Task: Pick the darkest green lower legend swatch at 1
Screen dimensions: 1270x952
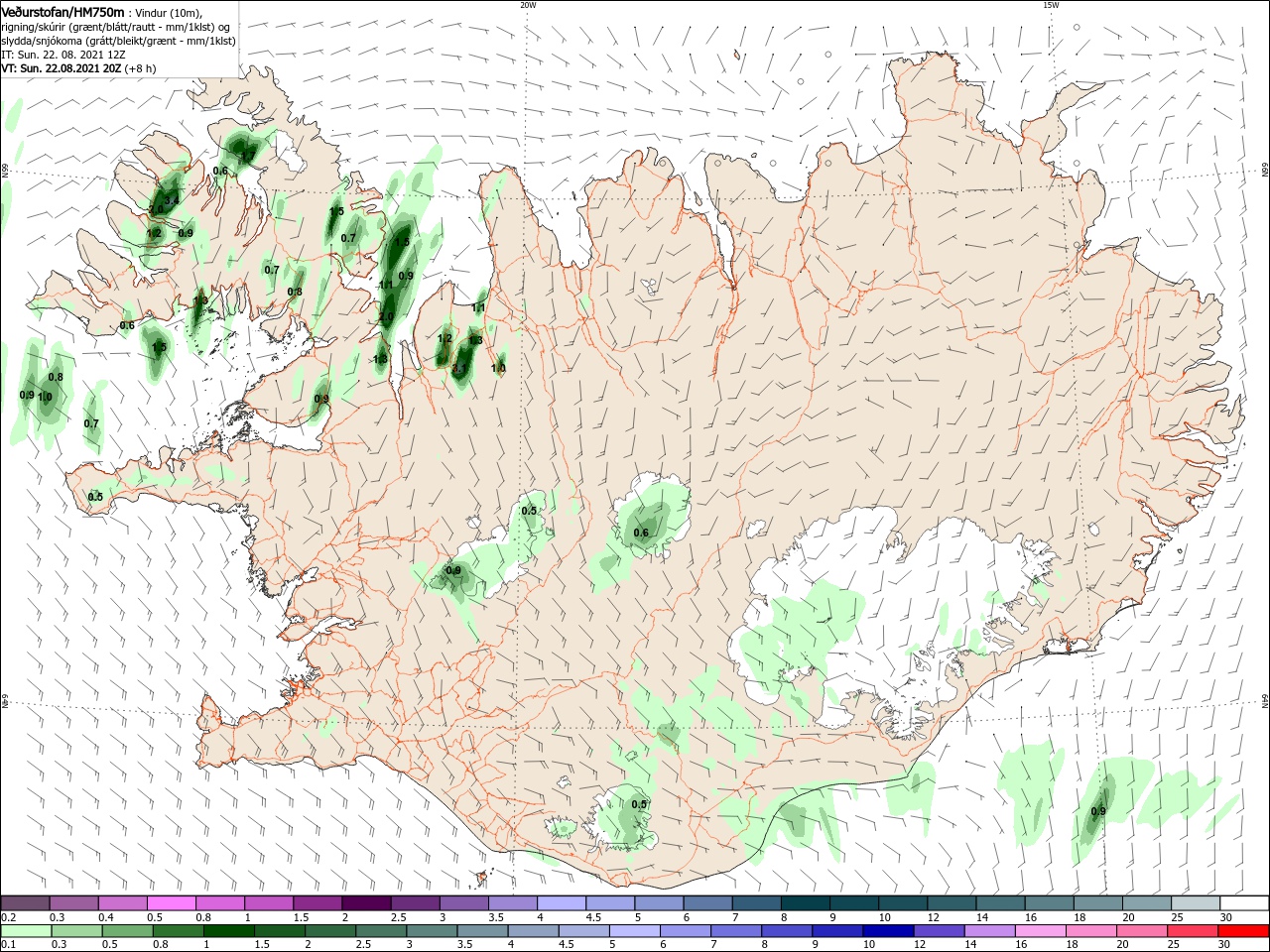Action: [228, 931]
